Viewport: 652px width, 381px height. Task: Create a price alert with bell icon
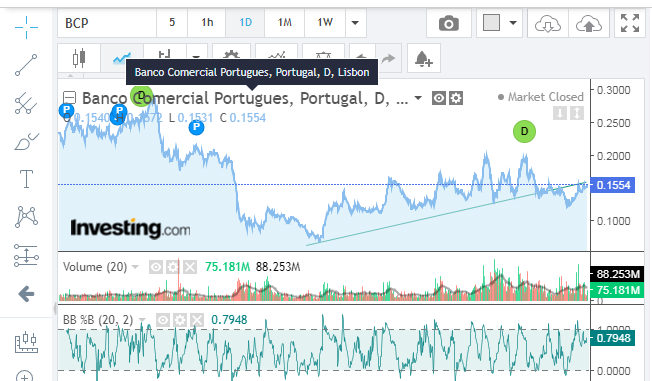click(x=424, y=58)
